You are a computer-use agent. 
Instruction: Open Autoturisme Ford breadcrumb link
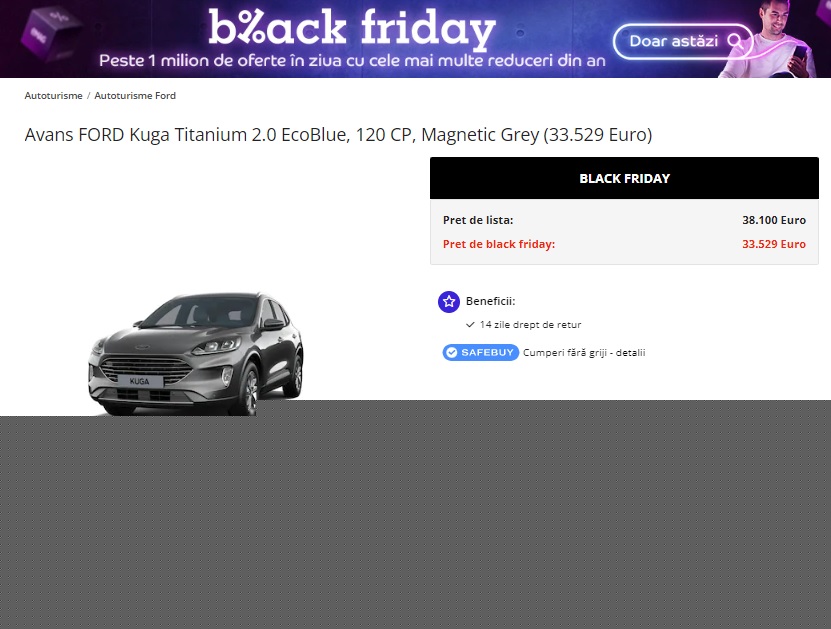135,96
